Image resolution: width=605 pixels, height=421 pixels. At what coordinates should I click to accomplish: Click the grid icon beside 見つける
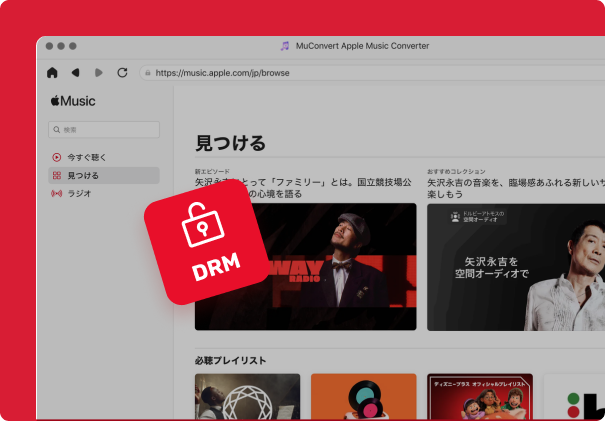click(57, 176)
